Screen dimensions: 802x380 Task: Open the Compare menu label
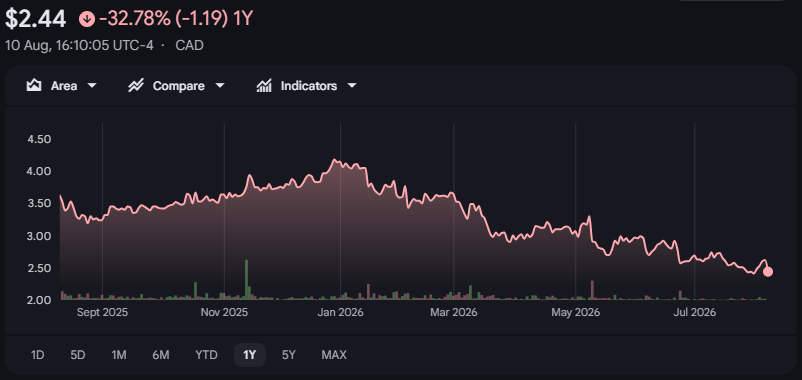(x=179, y=86)
